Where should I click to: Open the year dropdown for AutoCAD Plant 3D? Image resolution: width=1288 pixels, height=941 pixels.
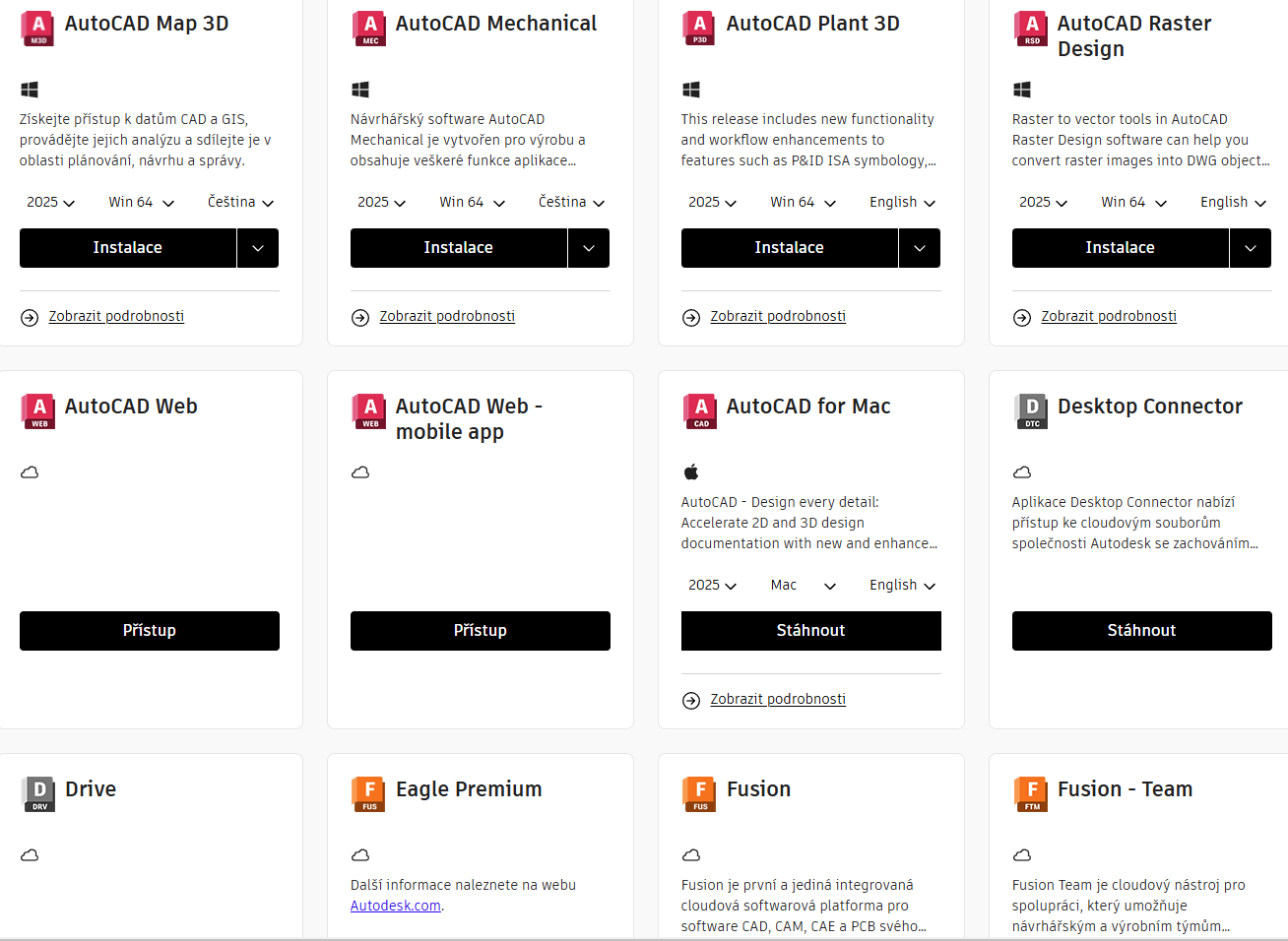click(712, 202)
